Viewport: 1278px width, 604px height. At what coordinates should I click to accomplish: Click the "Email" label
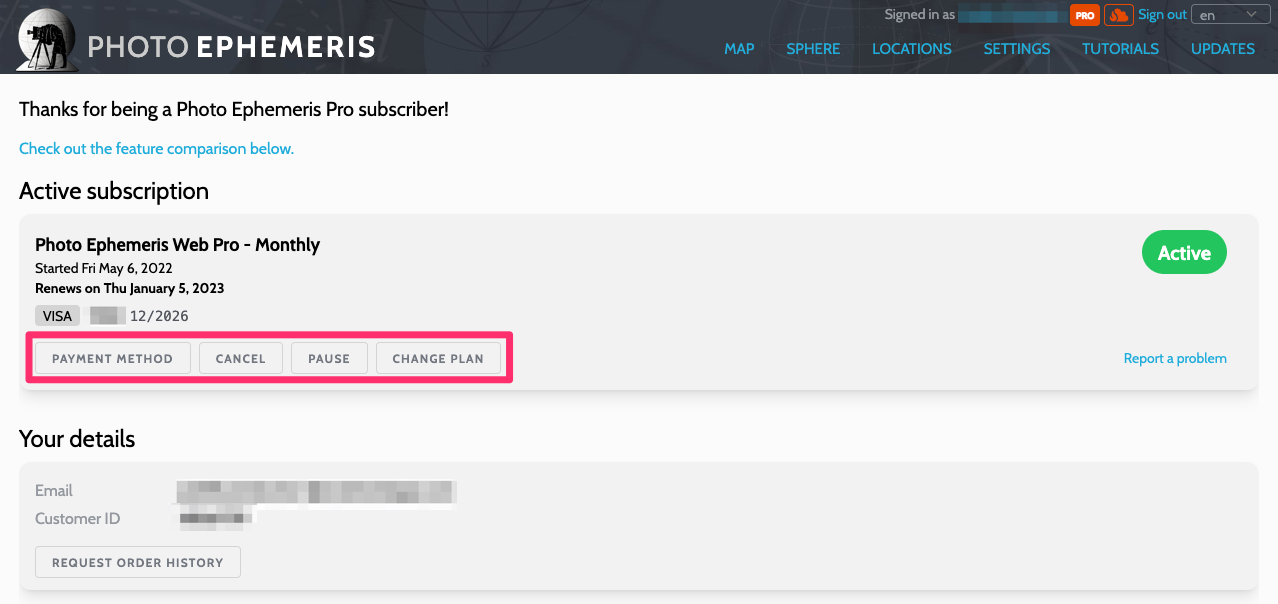54,490
